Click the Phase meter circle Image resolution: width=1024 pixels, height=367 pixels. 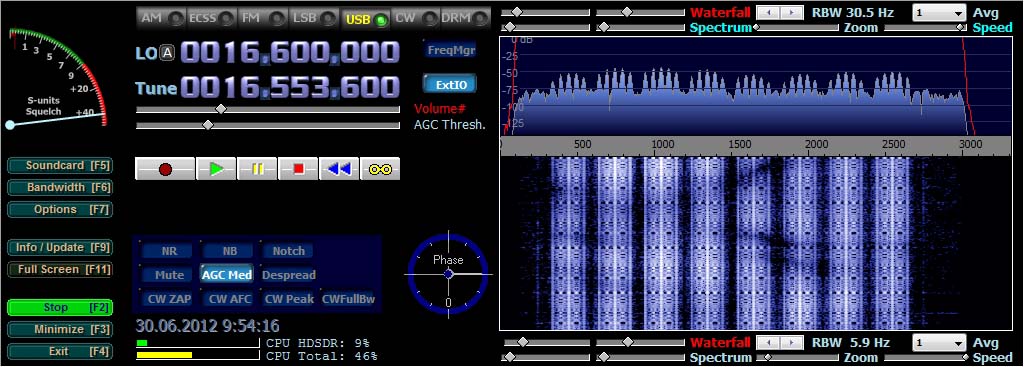pyautogui.click(x=448, y=274)
